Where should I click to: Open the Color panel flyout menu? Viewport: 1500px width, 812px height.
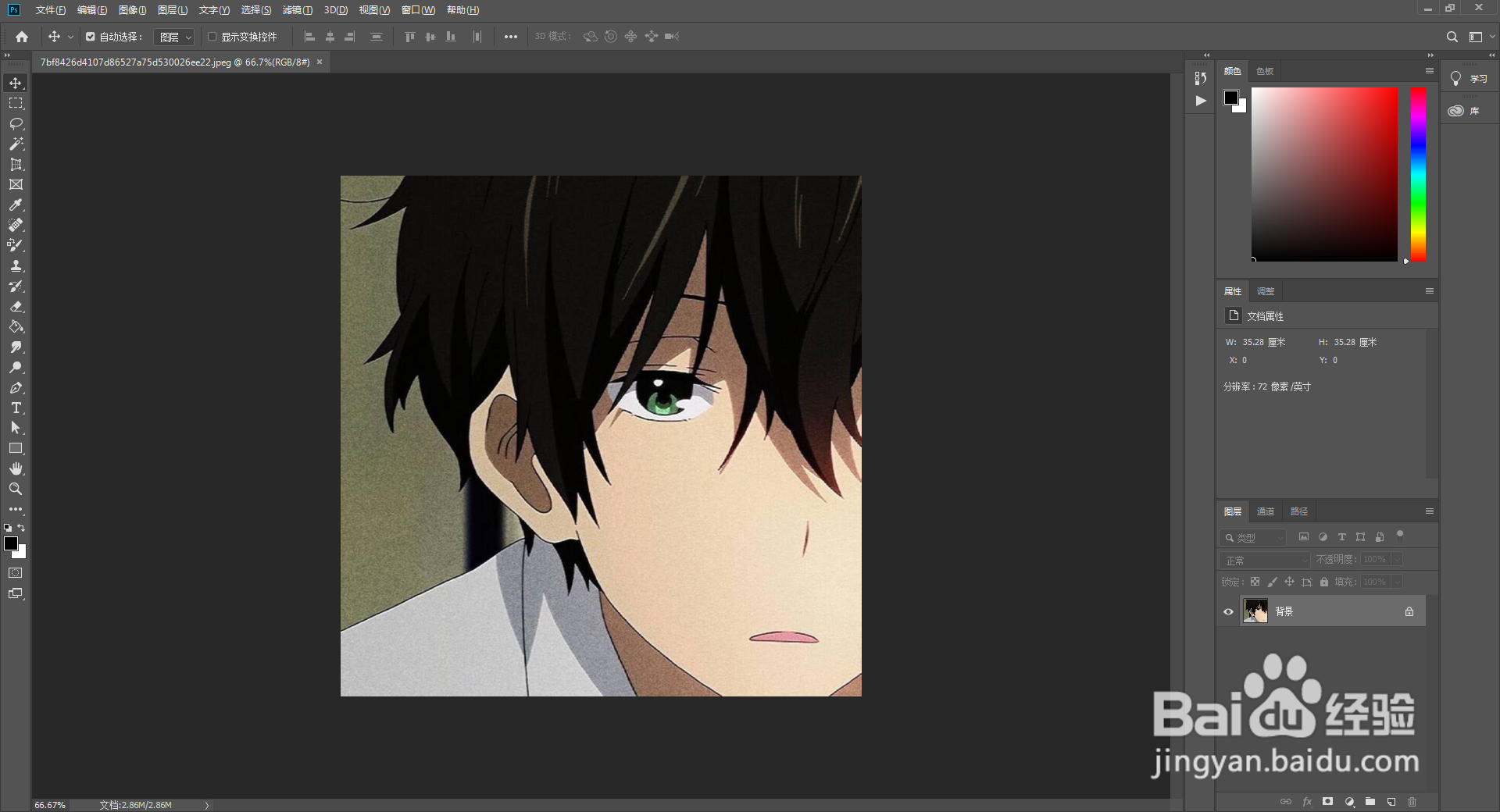1430,71
